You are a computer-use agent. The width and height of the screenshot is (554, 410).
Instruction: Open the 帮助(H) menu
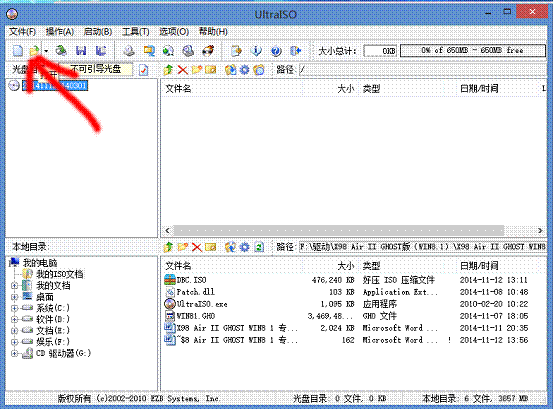213,32
